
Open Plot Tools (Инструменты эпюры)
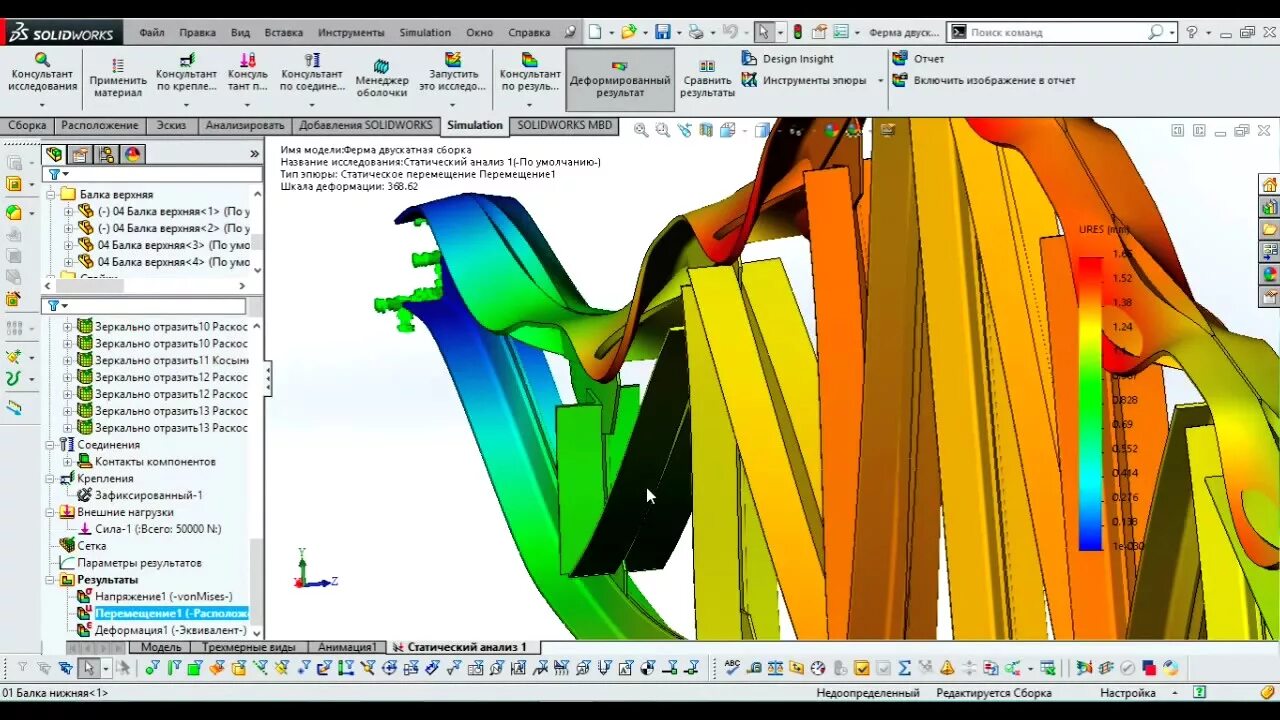(x=804, y=80)
